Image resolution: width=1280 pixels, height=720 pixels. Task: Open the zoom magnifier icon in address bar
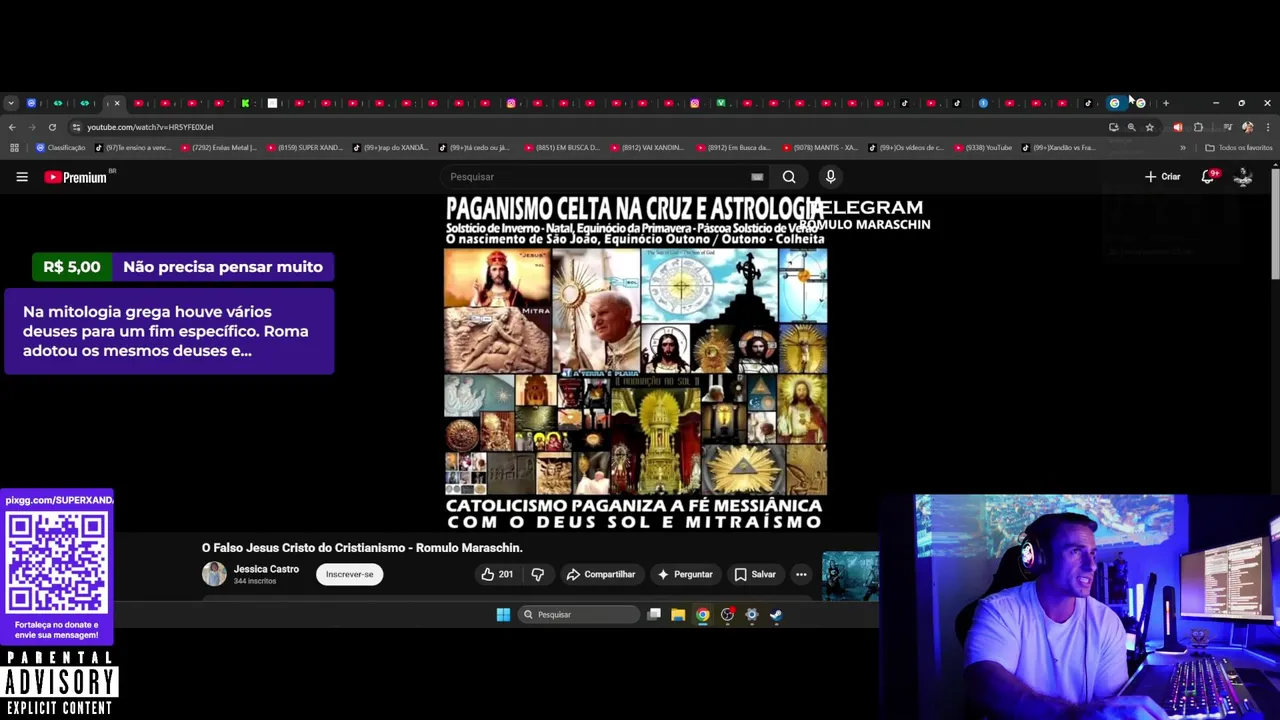pyautogui.click(x=1131, y=127)
